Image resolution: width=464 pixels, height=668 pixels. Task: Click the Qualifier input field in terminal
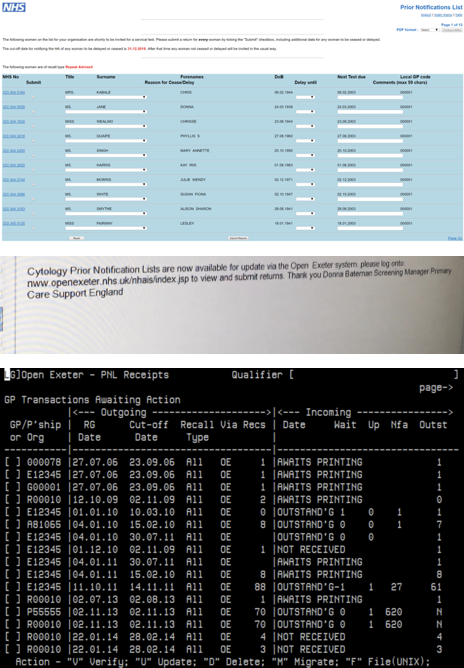[x=374, y=375]
